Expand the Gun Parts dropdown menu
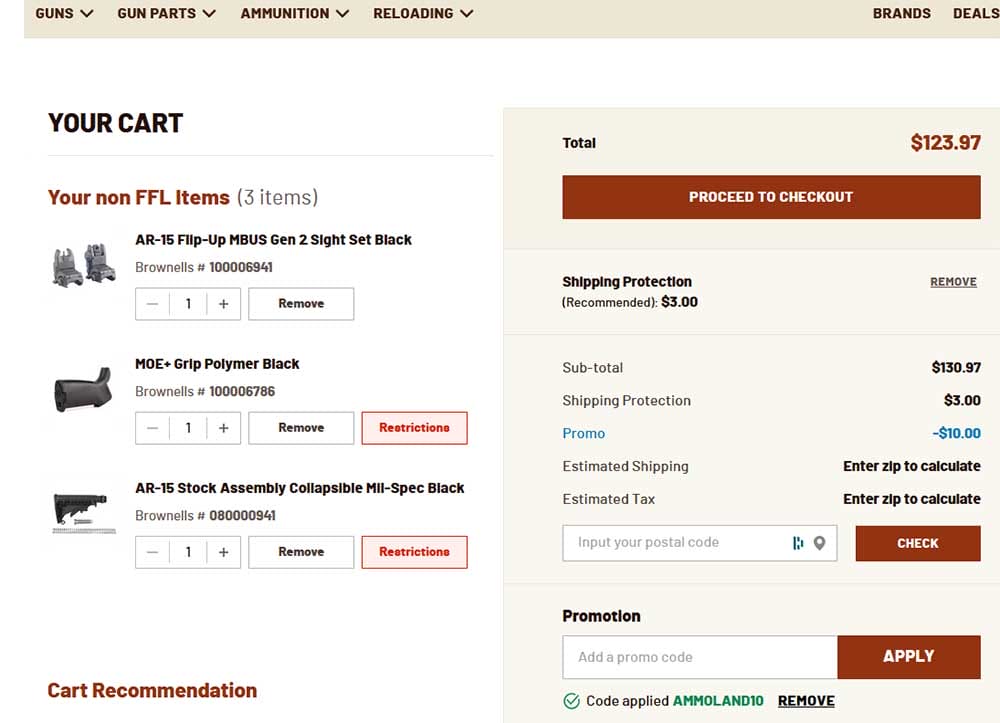1000x723 pixels. (166, 14)
